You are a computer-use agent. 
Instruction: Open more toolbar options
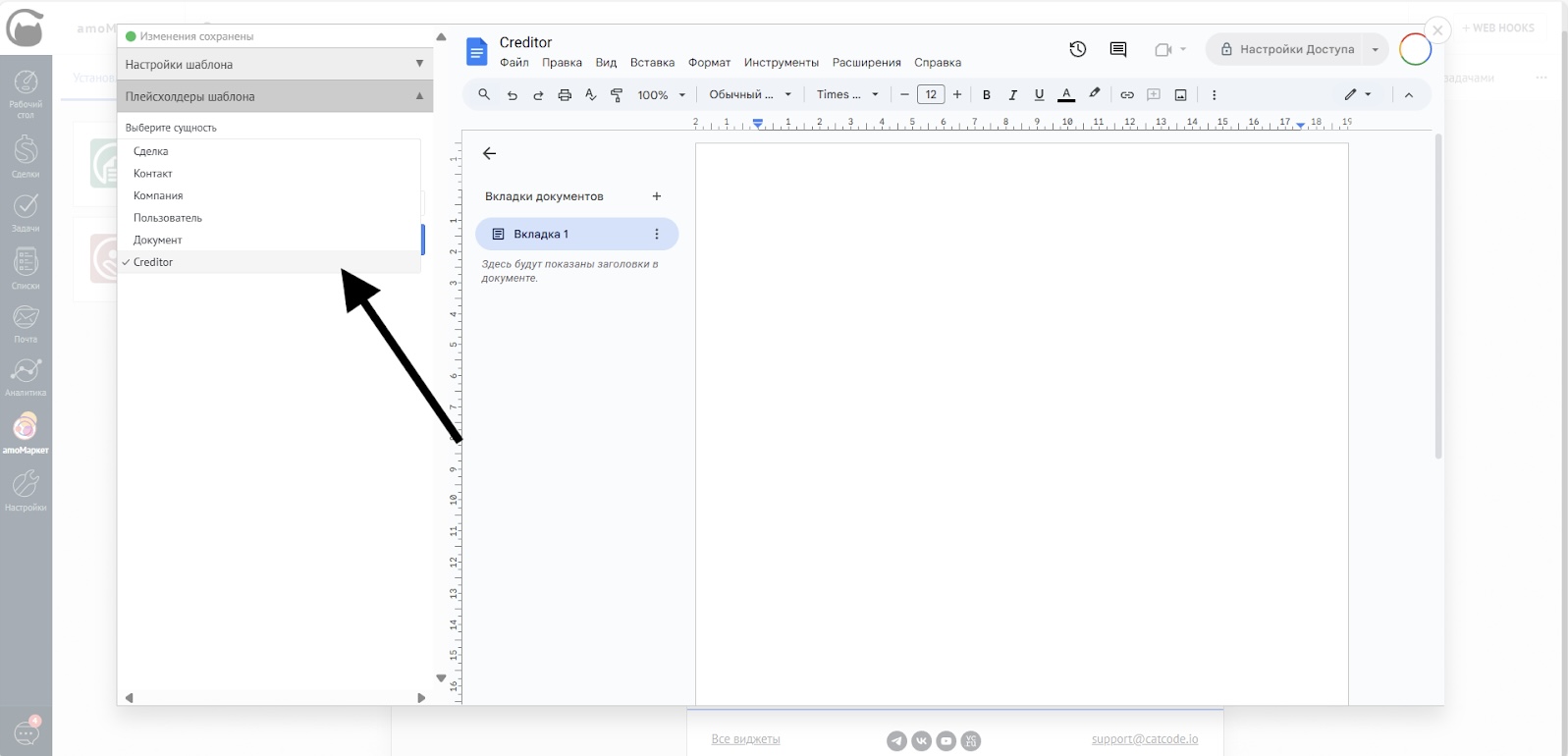click(x=1215, y=95)
